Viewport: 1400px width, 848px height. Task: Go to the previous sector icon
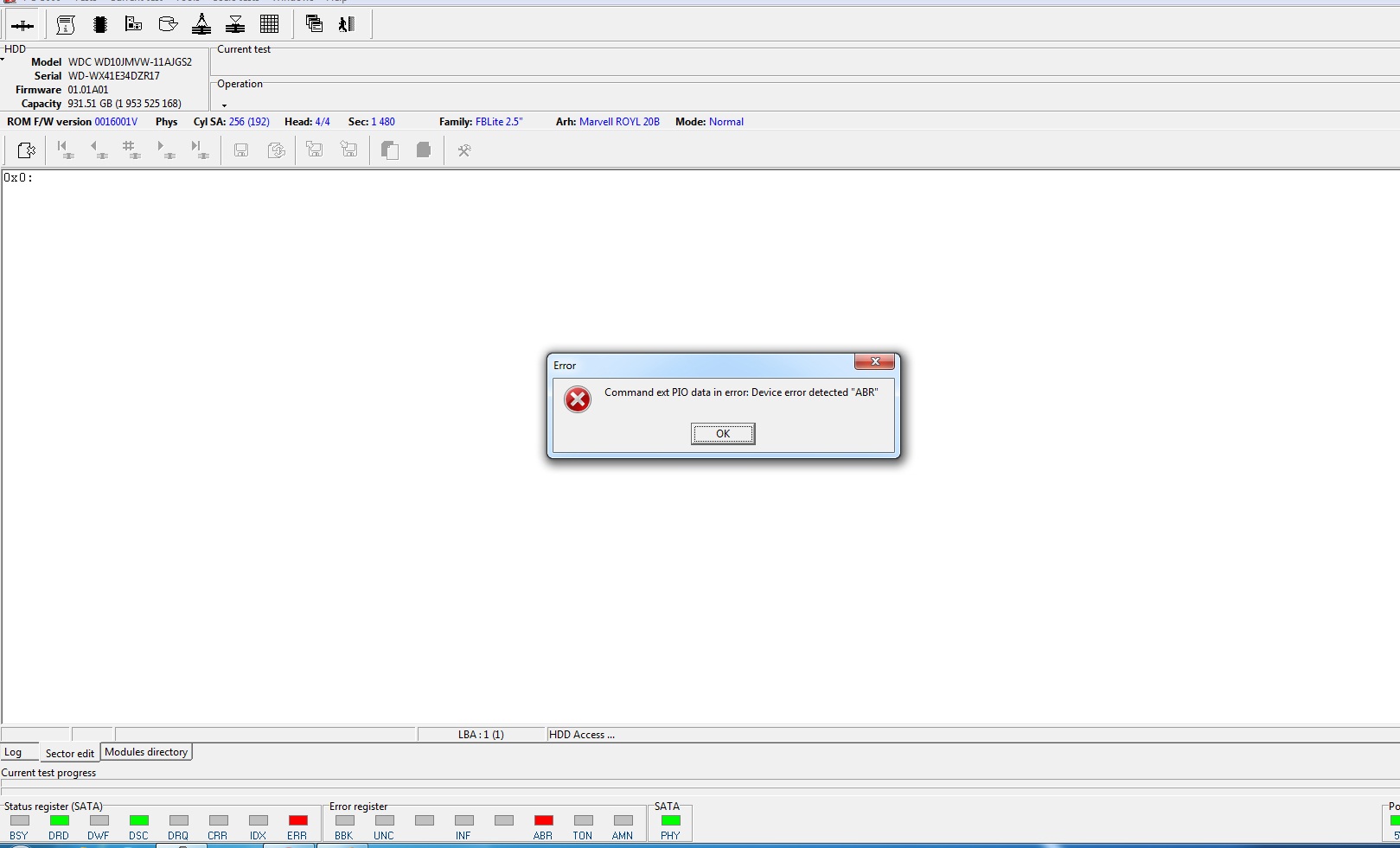(99, 150)
